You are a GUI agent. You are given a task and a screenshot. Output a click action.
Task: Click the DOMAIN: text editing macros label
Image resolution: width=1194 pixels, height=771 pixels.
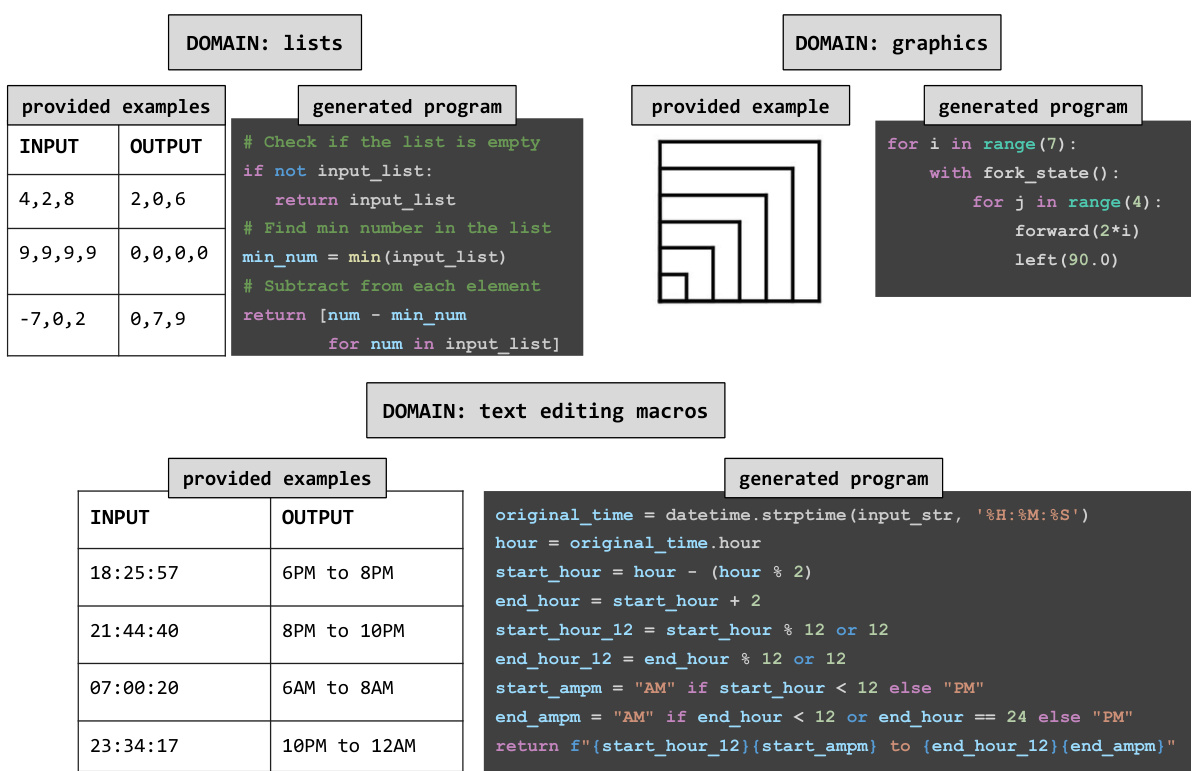tap(546, 410)
